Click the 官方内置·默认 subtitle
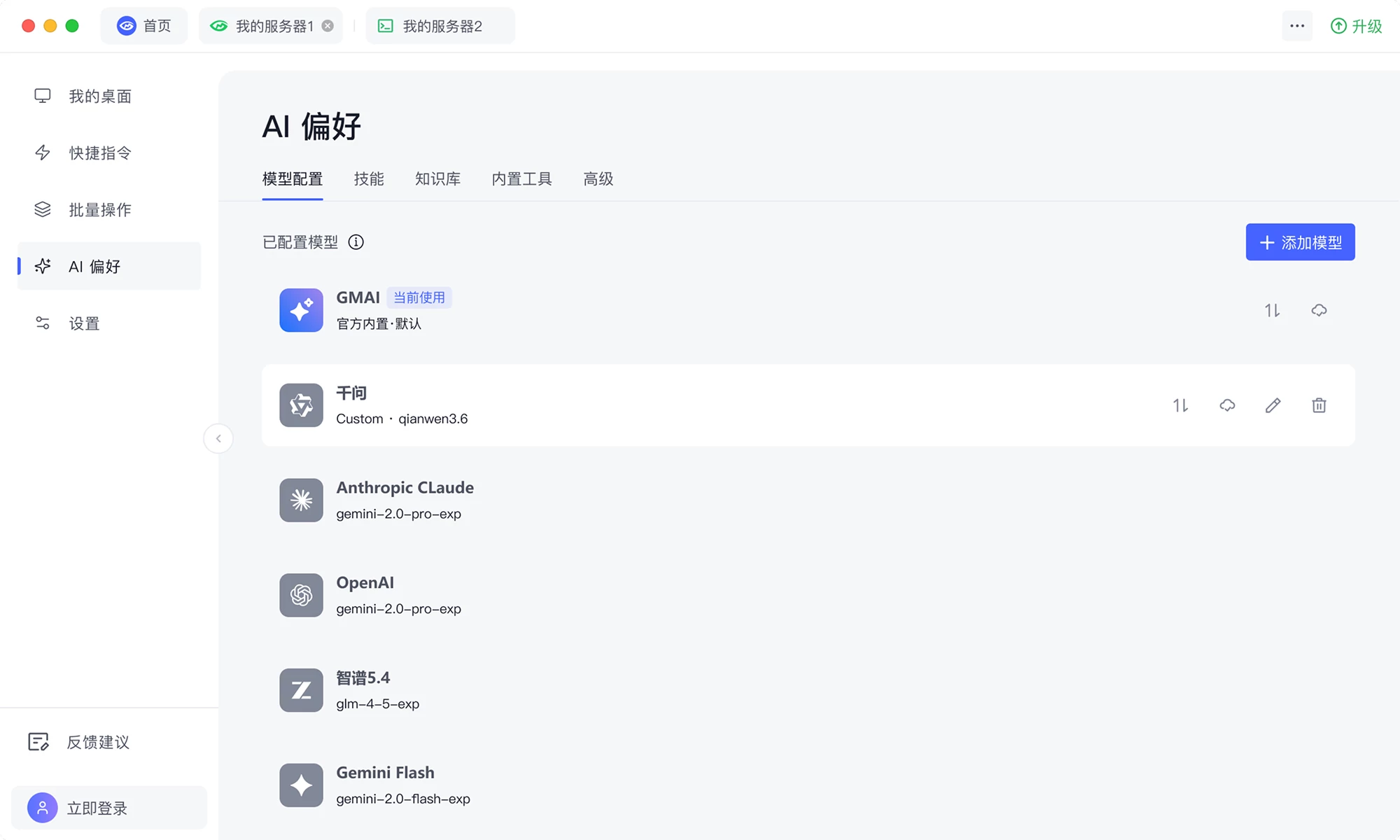This screenshot has width=1400, height=840. pyautogui.click(x=379, y=323)
